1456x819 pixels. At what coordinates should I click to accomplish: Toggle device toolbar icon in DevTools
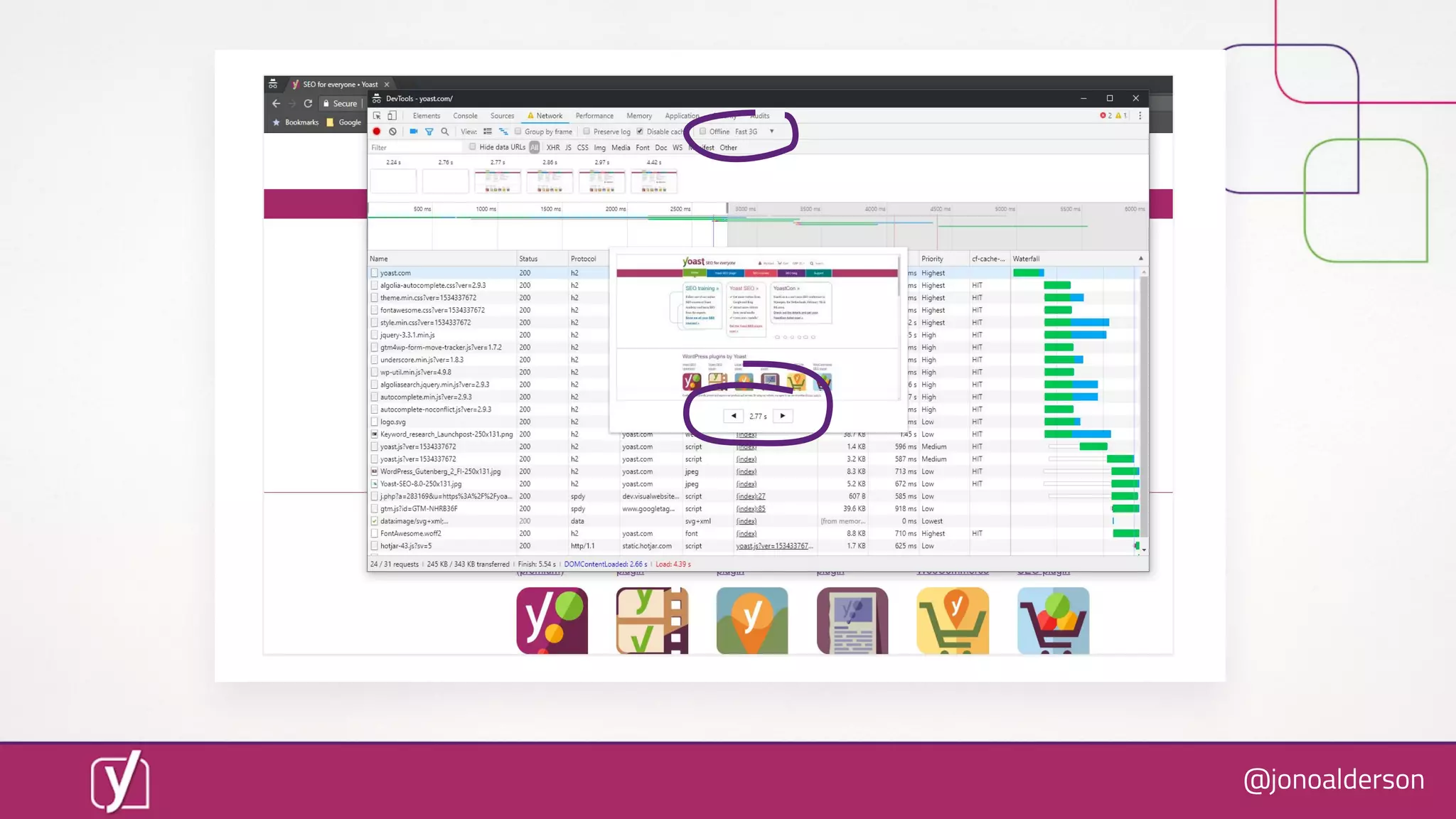click(392, 115)
